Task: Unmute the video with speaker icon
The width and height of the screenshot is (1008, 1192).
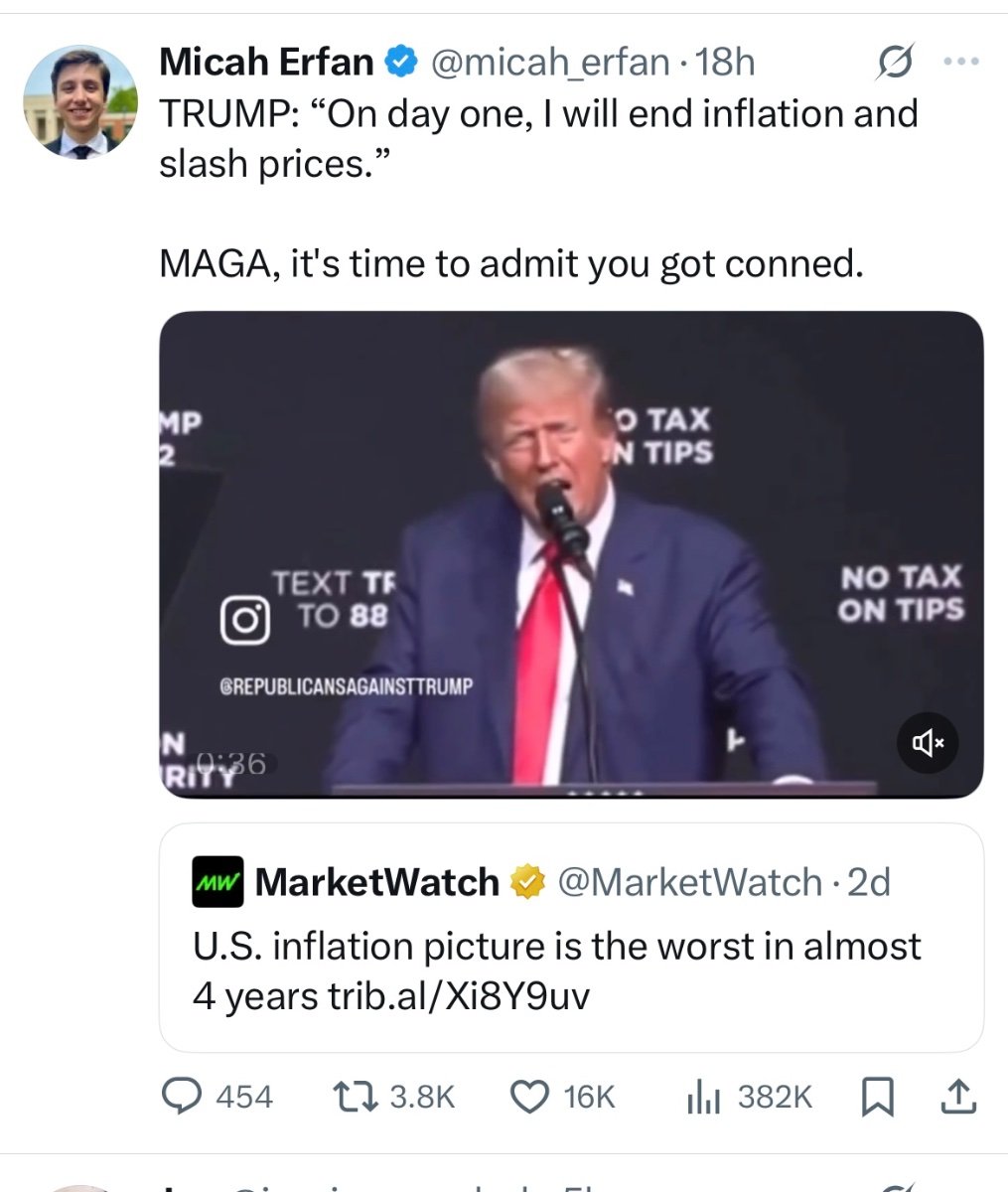Action: pos(928,742)
